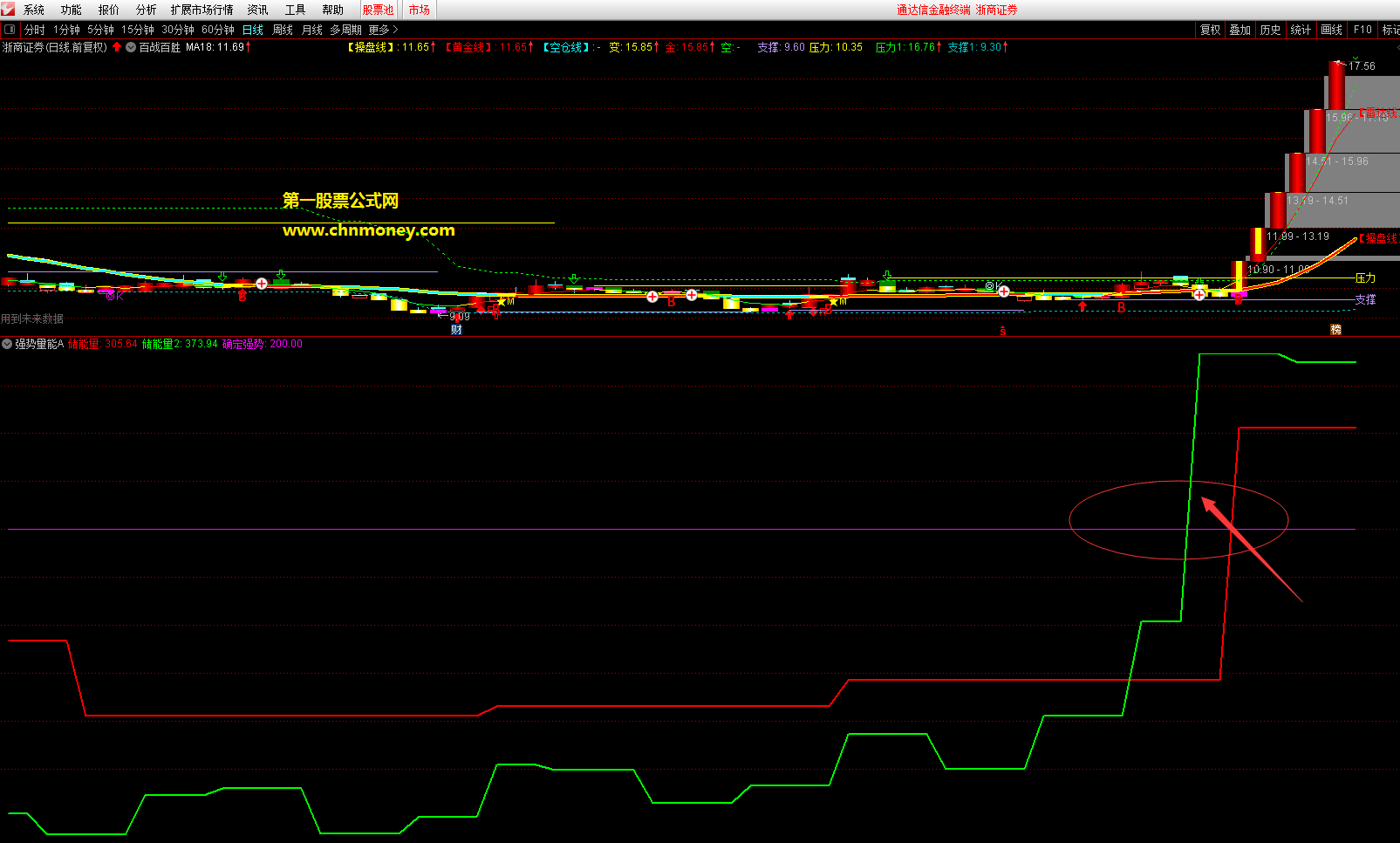Click the magenta ◎K signal marker
The width and height of the screenshot is (1400, 843).
point(114,296)
